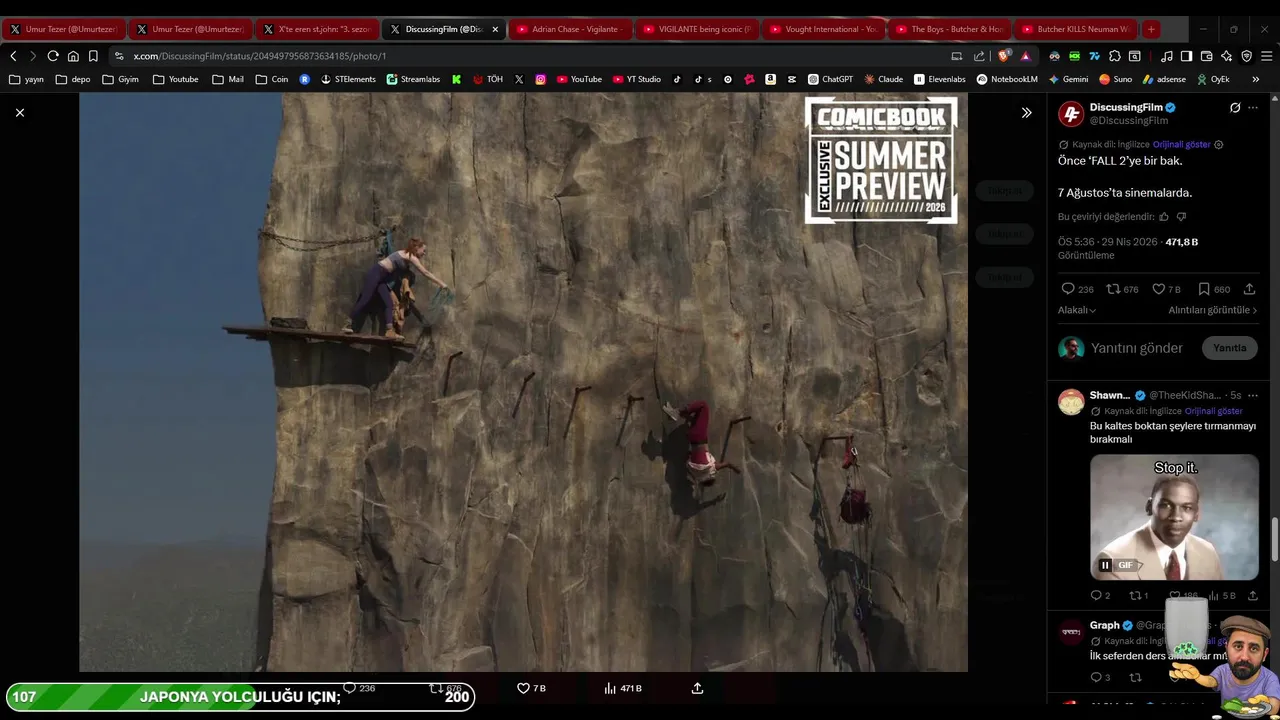Go back in browser history

(13, 56)
